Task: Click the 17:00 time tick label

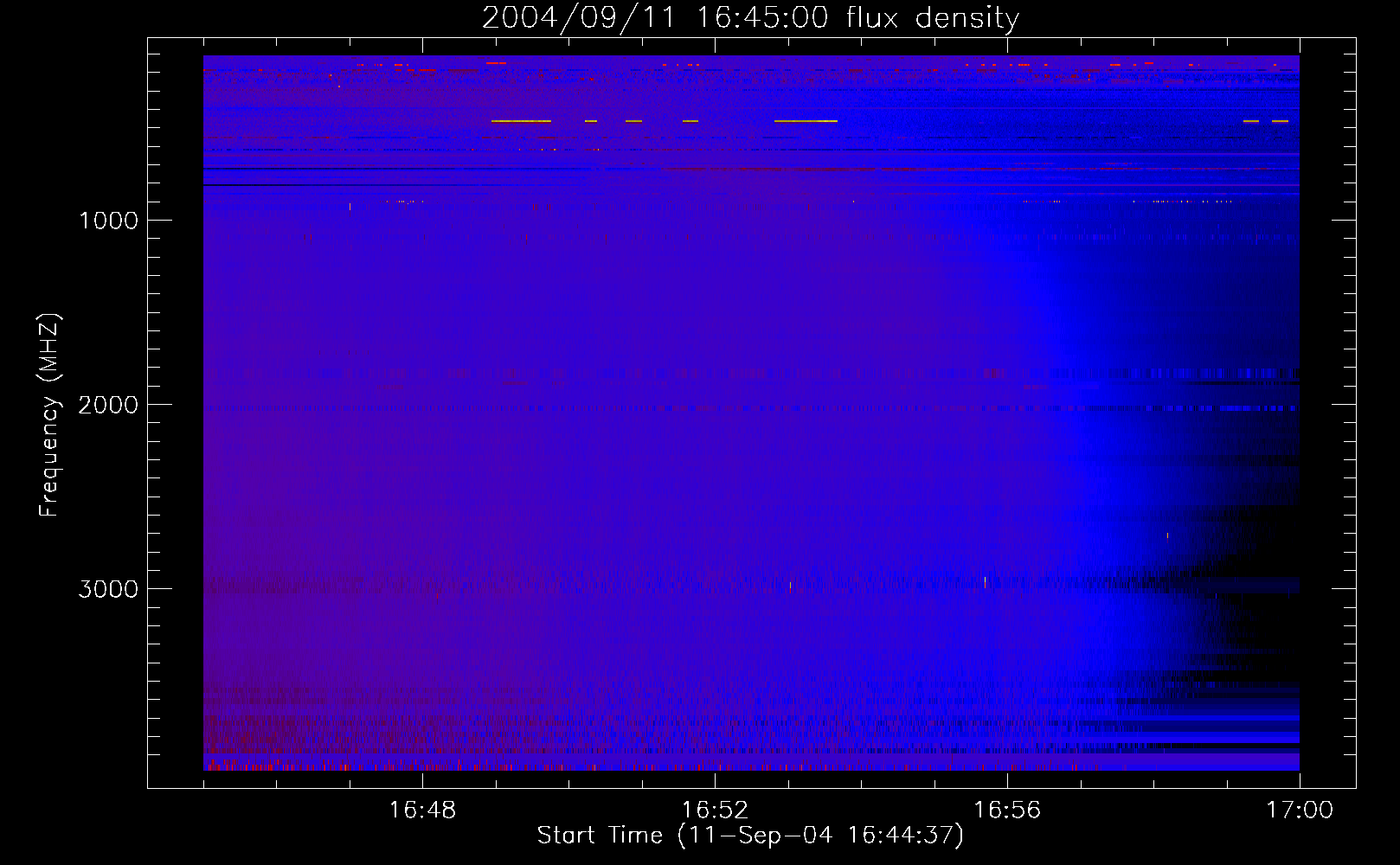Action: point(1300,811)
